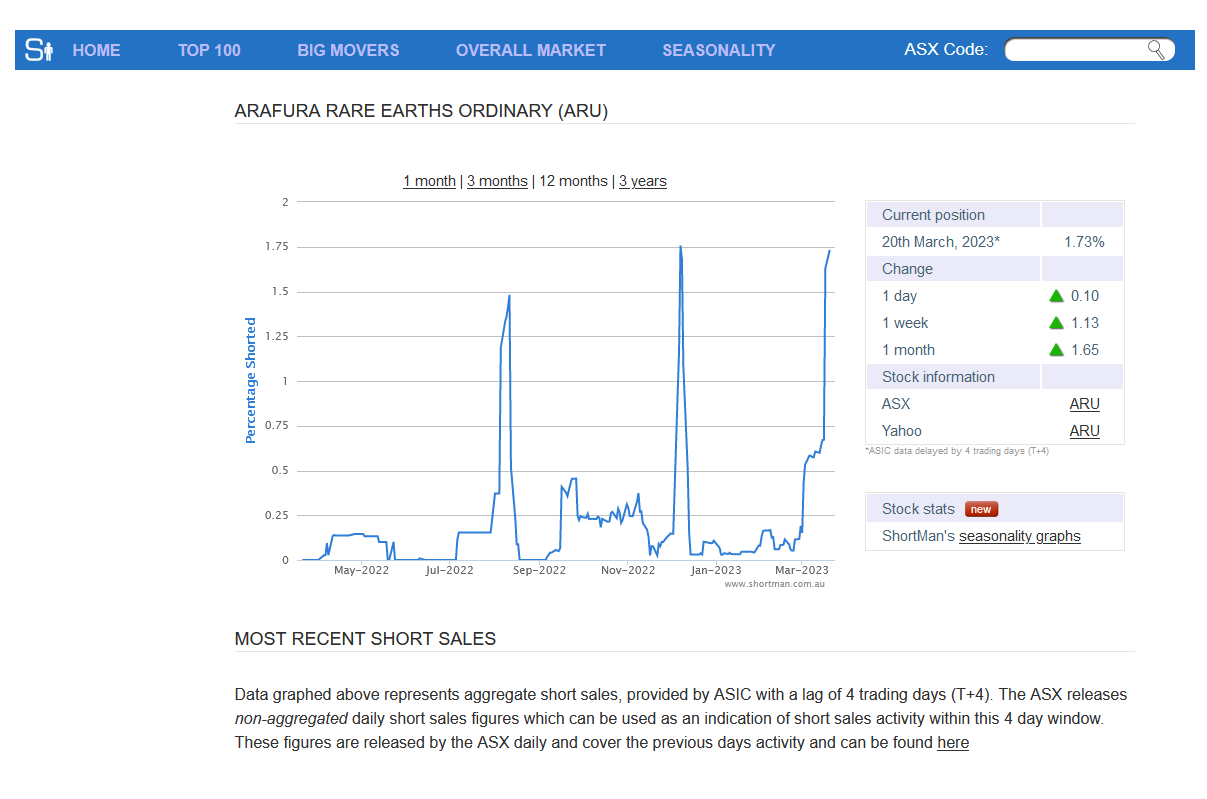The width and height of the screenshot is (1207, 799).
Task: Click the red 'new' badge
Action: coord(981,509)
